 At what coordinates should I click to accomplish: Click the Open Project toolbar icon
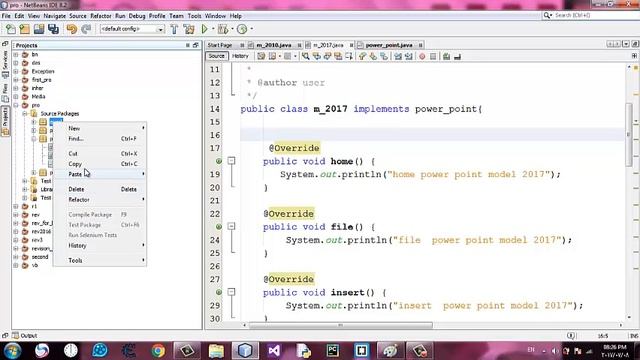[39, 29]
